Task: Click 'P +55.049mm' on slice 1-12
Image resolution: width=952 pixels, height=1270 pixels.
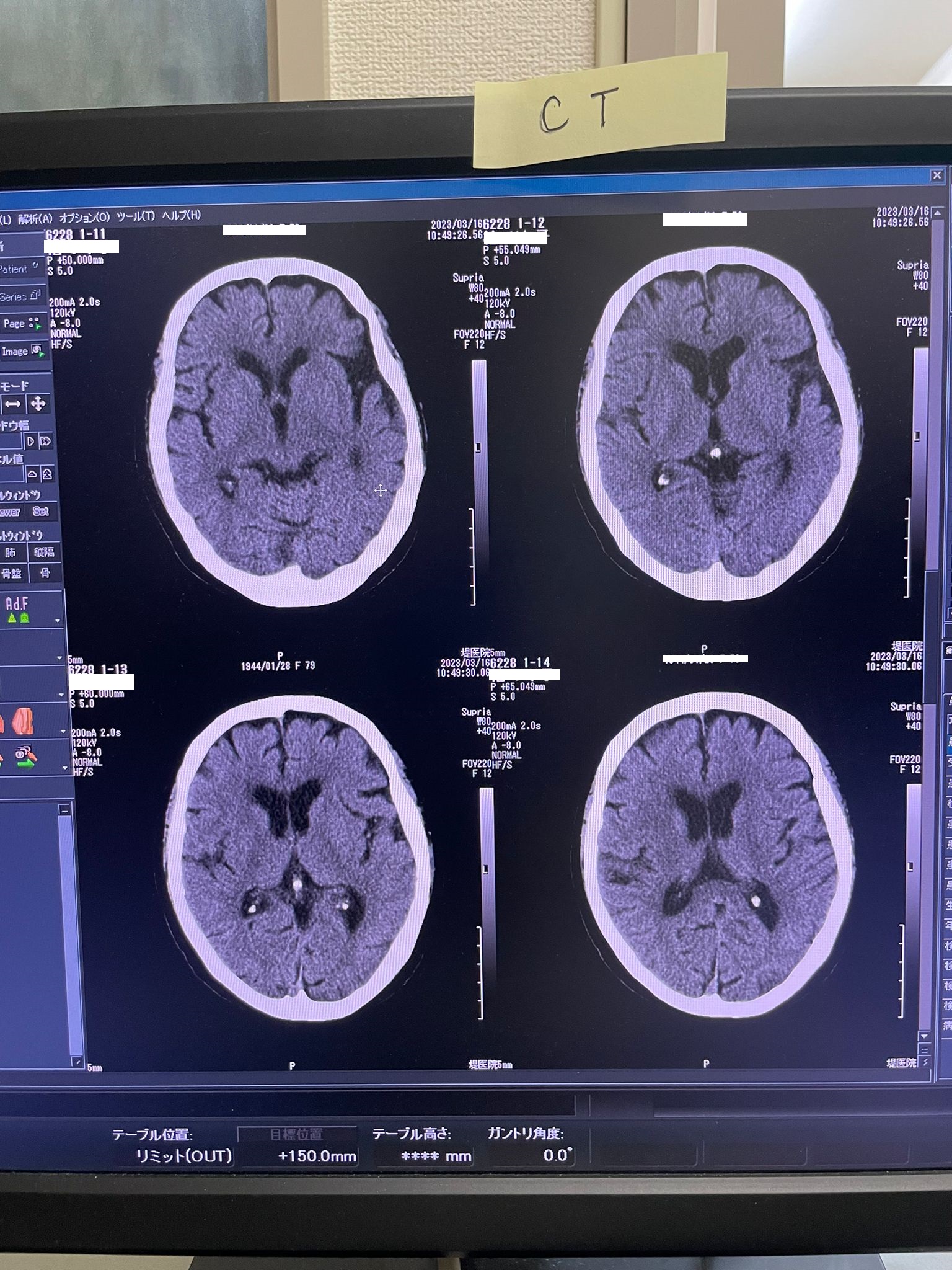Action: 512,250
